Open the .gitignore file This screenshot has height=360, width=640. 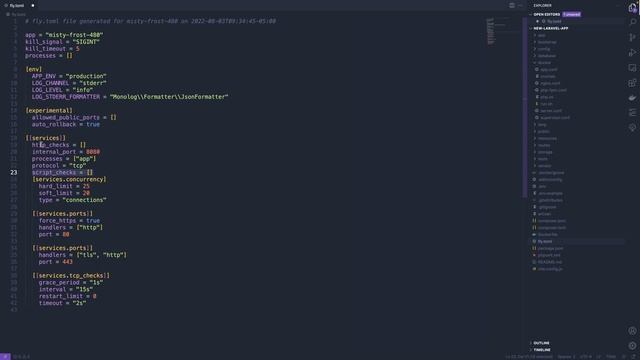click(x=547, y=207)
